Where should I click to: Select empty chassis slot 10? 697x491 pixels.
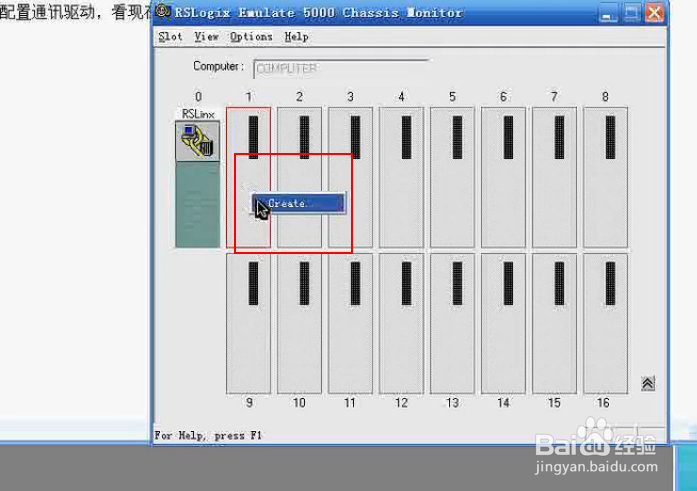coord(300,323)
